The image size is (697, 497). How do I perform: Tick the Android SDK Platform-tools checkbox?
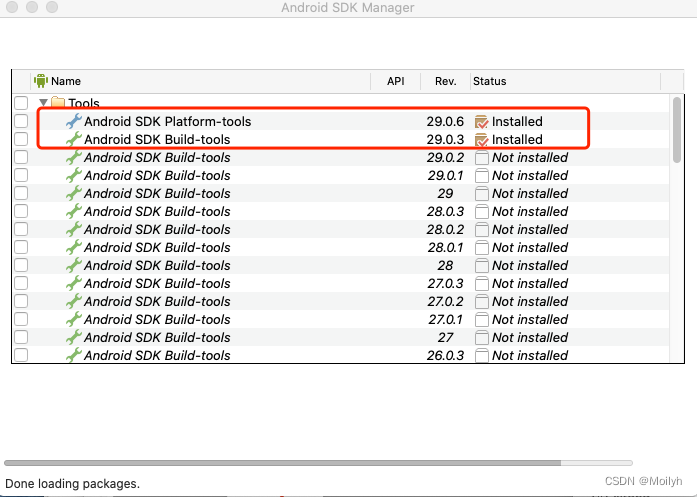(x=21, y=121)
